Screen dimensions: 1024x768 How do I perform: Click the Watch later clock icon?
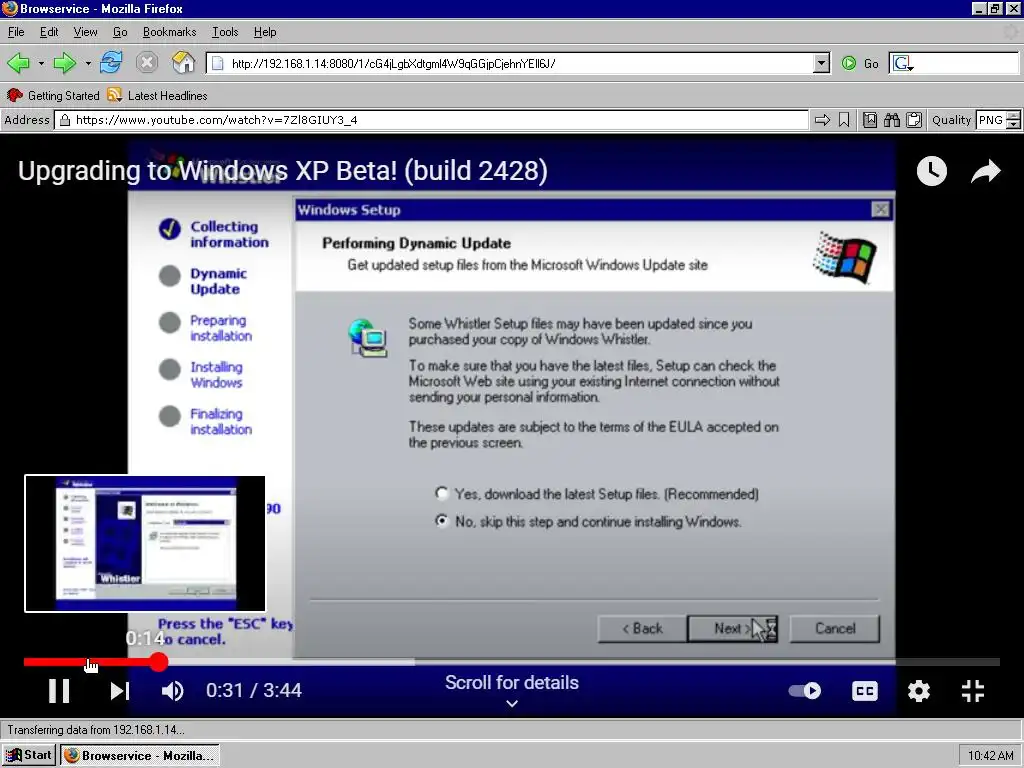931,171
